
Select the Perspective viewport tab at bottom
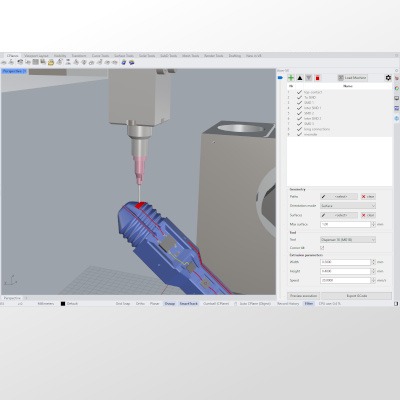point(12,298)
